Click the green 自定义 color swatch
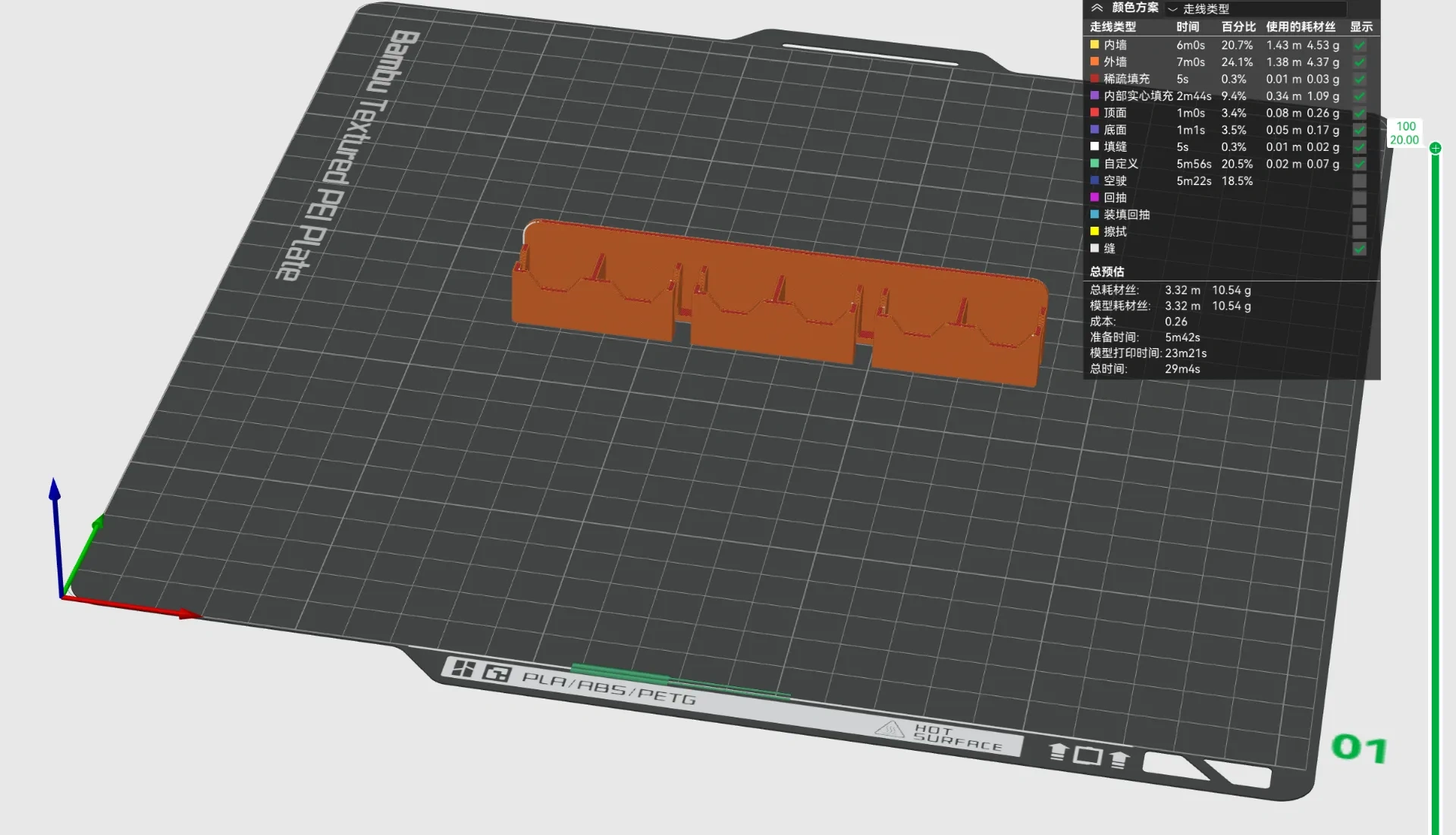Screen dimensions: 1456x835 [1094, 163]
